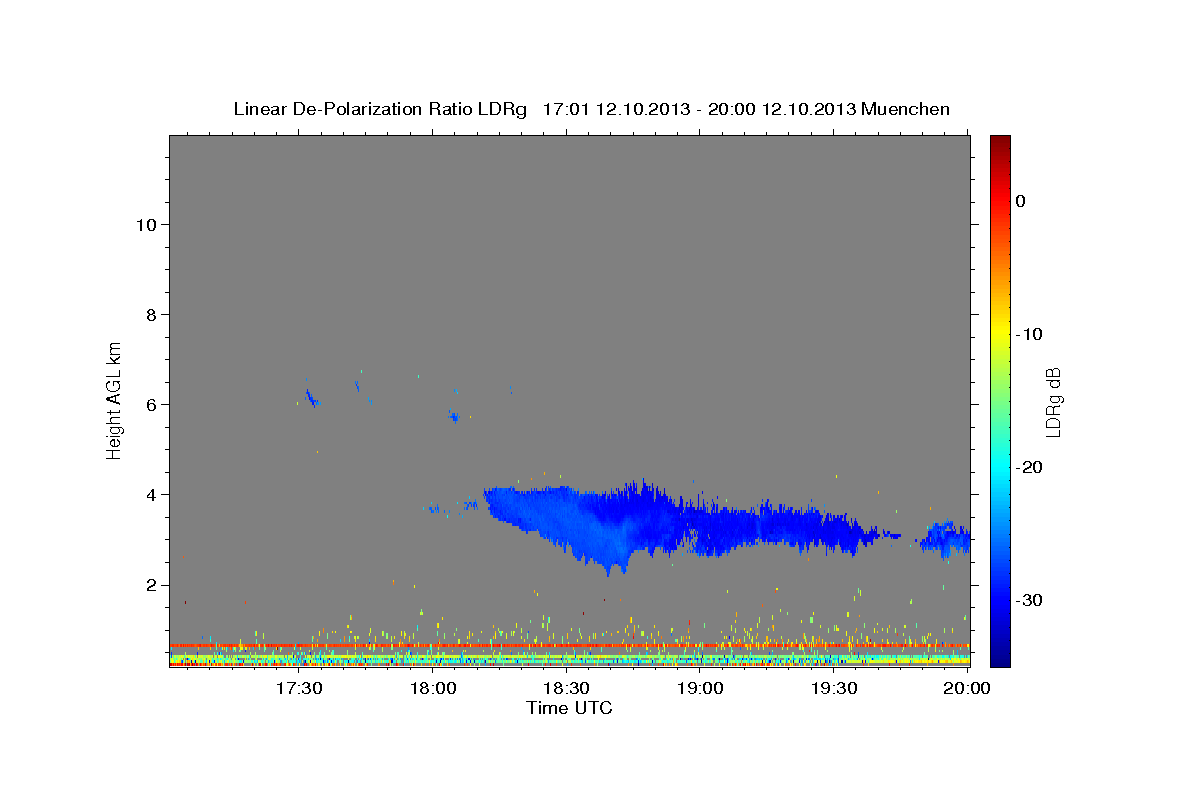The height and width of the screenshot is (800, 1200).
Task: Click the 18:30 time tick label
Action: click(566, 689)
